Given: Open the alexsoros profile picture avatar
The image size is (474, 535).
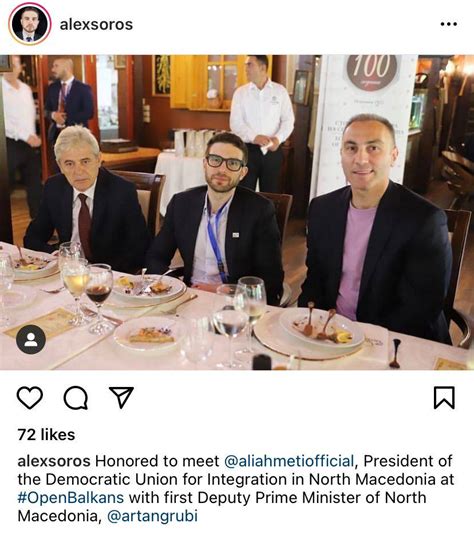Looking at the screenshot, I should tap(30, 24).
